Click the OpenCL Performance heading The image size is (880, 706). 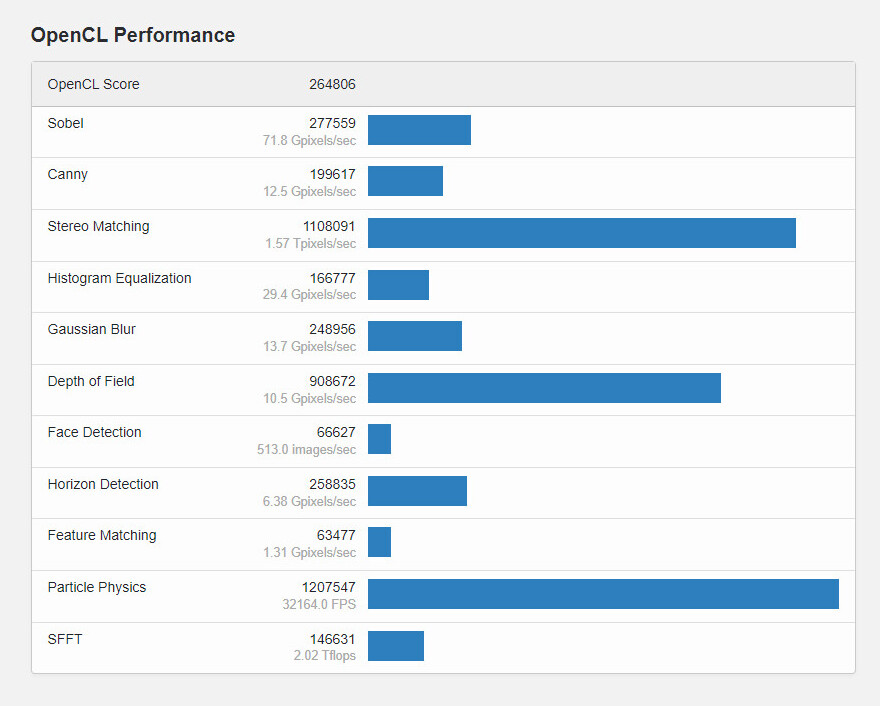(x=133, y=35)
